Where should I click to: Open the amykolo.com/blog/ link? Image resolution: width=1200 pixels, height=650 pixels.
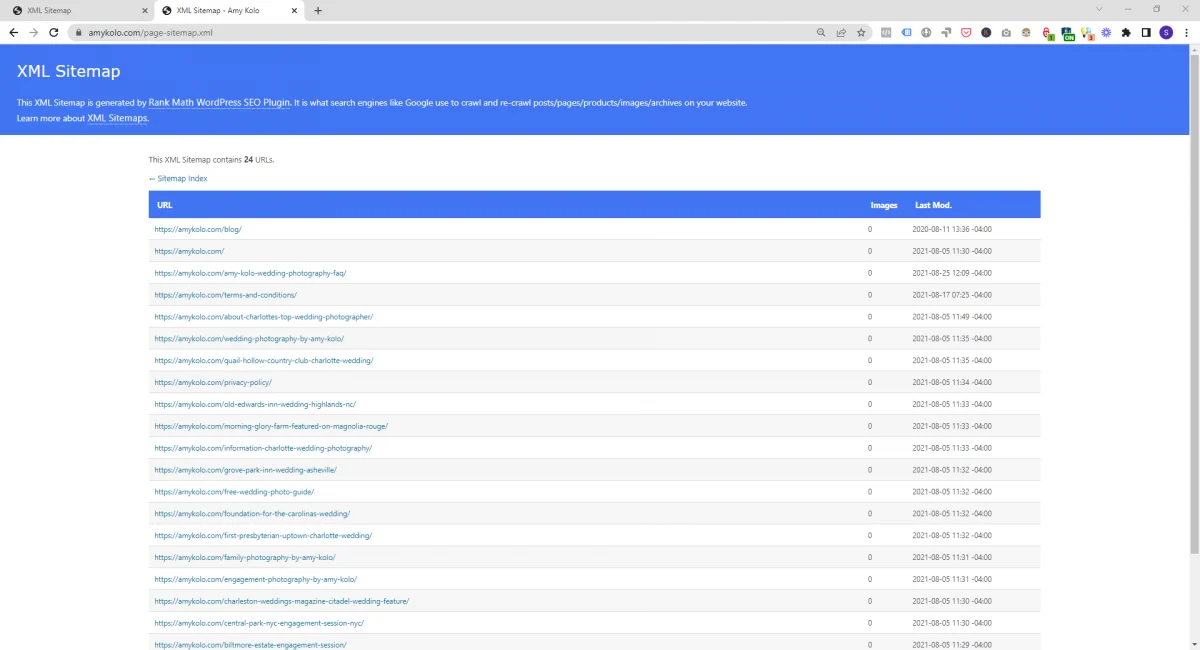pyautogui.click(x=198, y=229)
